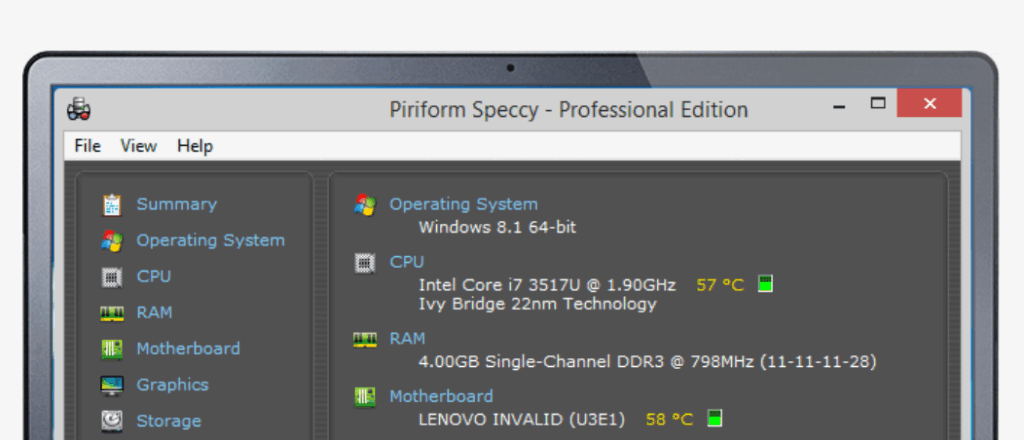Open the Help menu
The image size is (1024, 440).
click(x=195, y=146)
